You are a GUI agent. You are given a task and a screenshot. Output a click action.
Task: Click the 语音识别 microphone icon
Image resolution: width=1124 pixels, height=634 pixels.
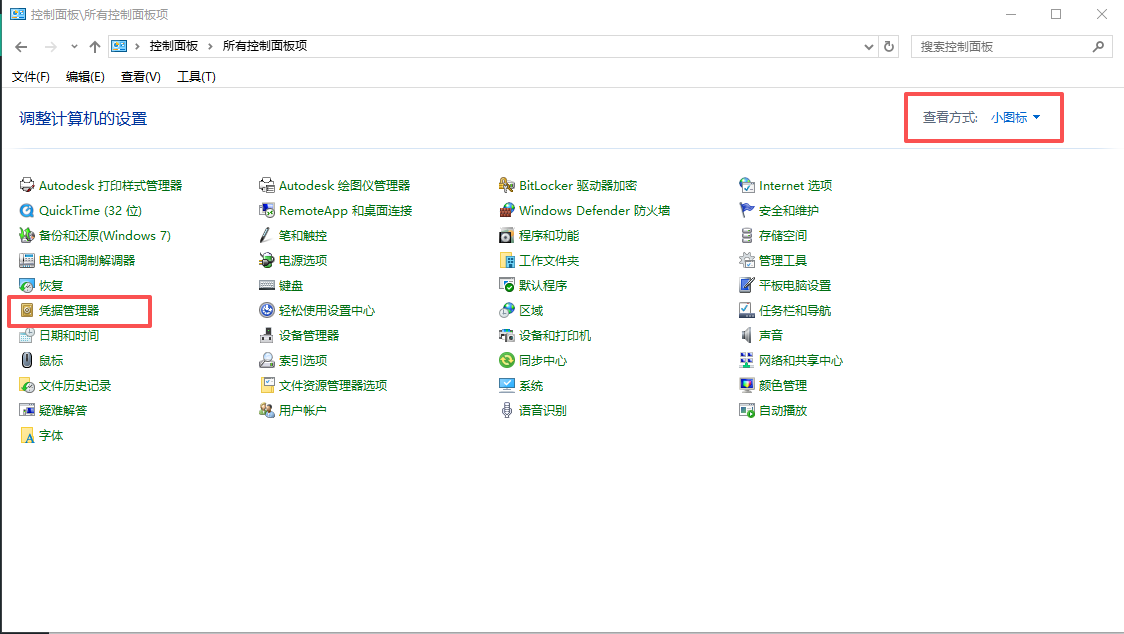click(x=507, y=410)
